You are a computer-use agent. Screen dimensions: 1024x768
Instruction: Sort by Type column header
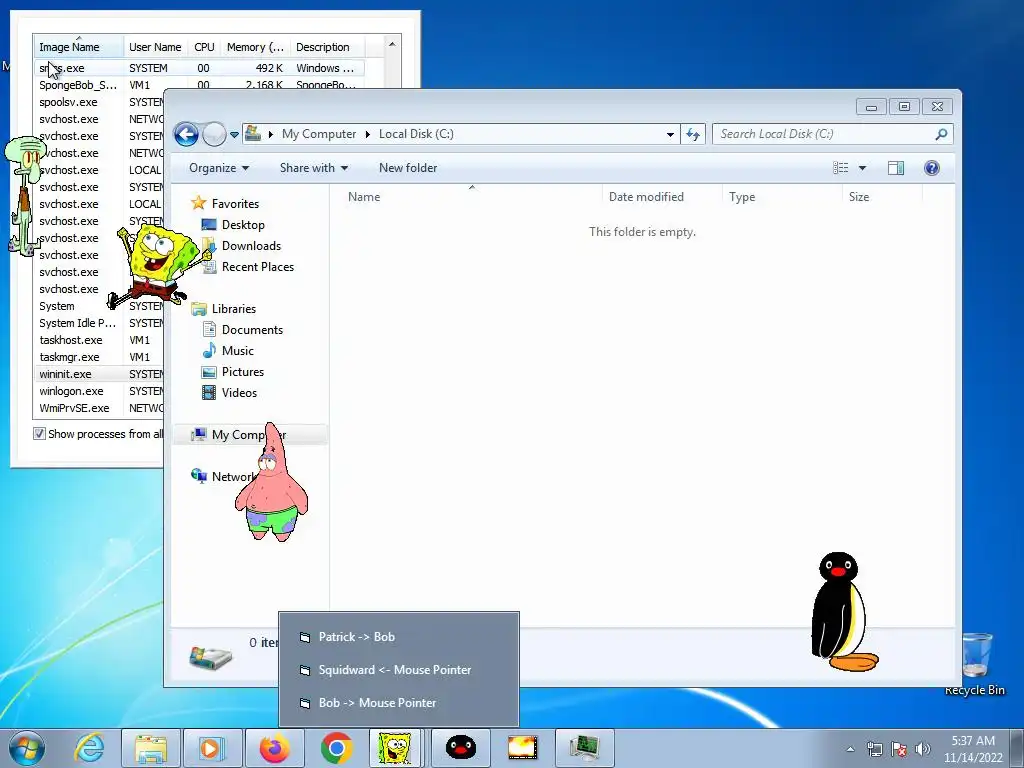pyautogui.click(x=782, y=197)
